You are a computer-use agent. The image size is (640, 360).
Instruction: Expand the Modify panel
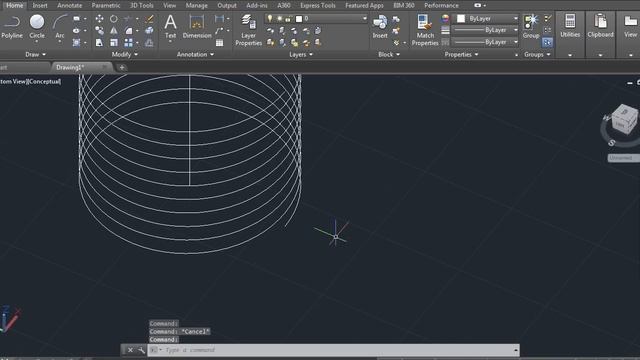point(124,54)
